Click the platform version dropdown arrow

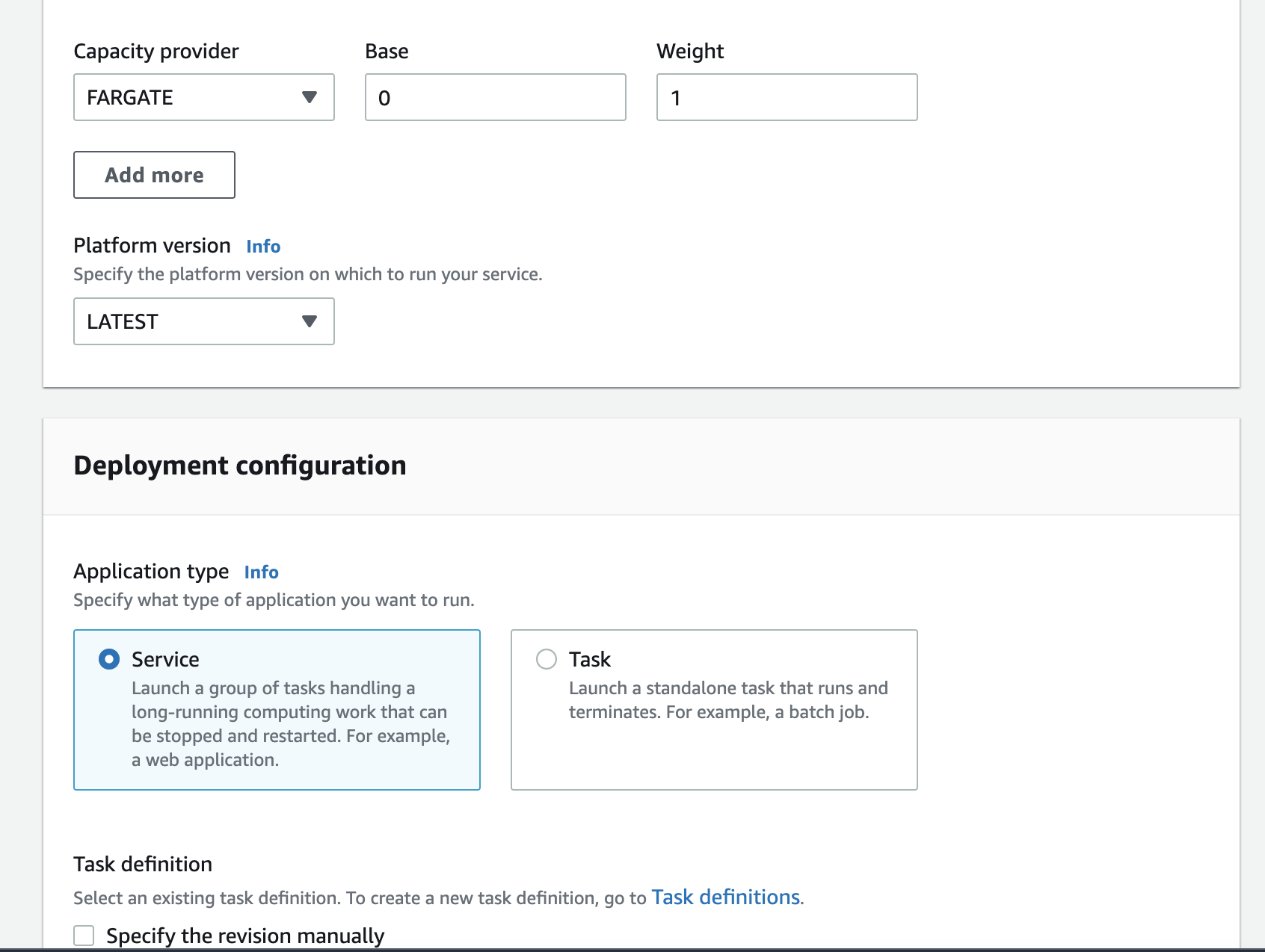point(311,321)
